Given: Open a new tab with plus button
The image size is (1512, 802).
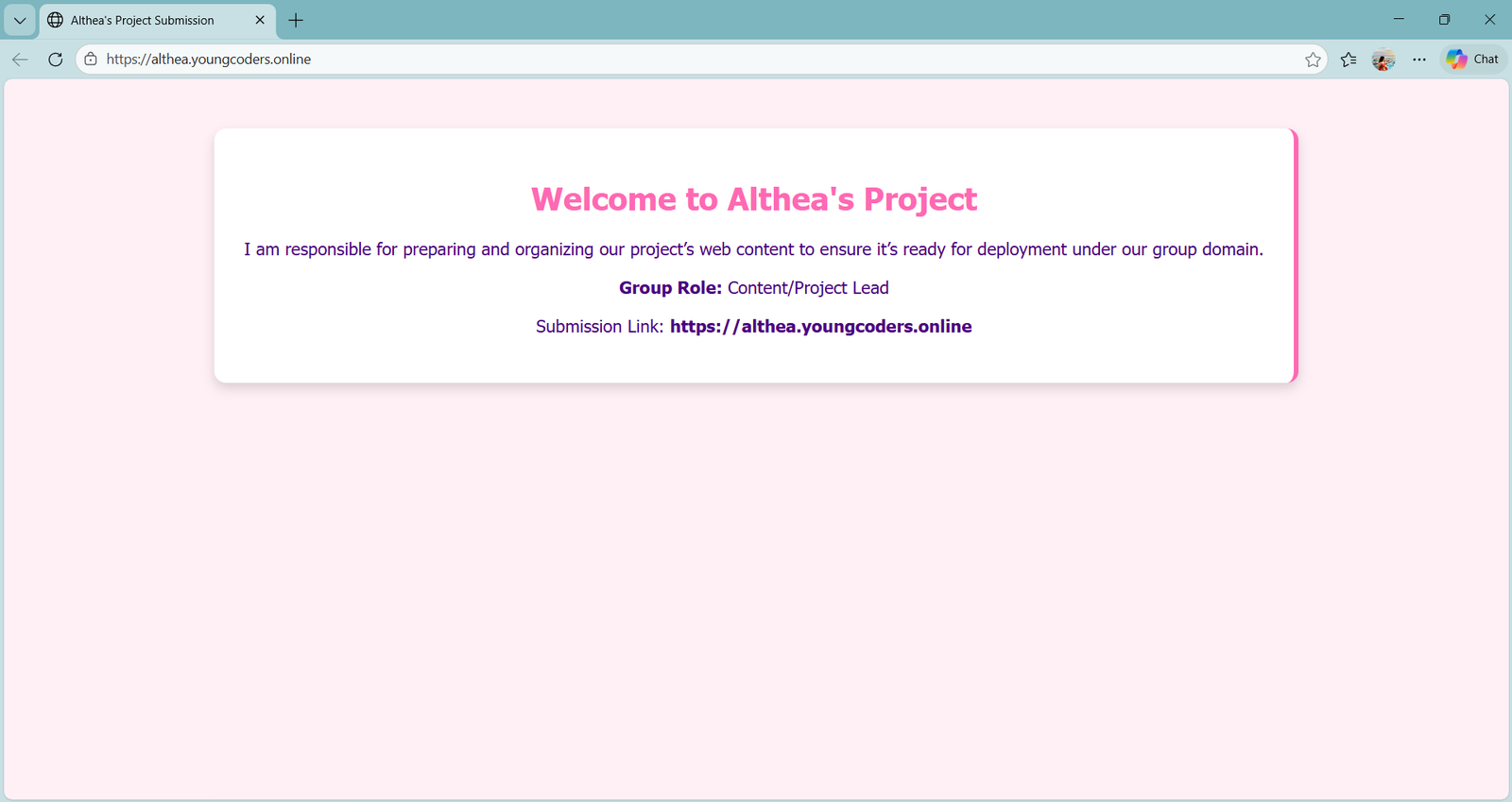Looking at the screenshot, I should (296, 20).
